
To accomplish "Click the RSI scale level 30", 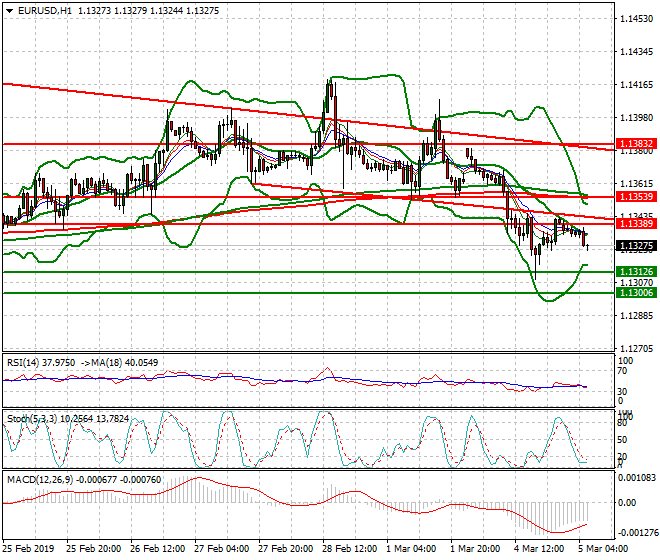I will point(623,392).
